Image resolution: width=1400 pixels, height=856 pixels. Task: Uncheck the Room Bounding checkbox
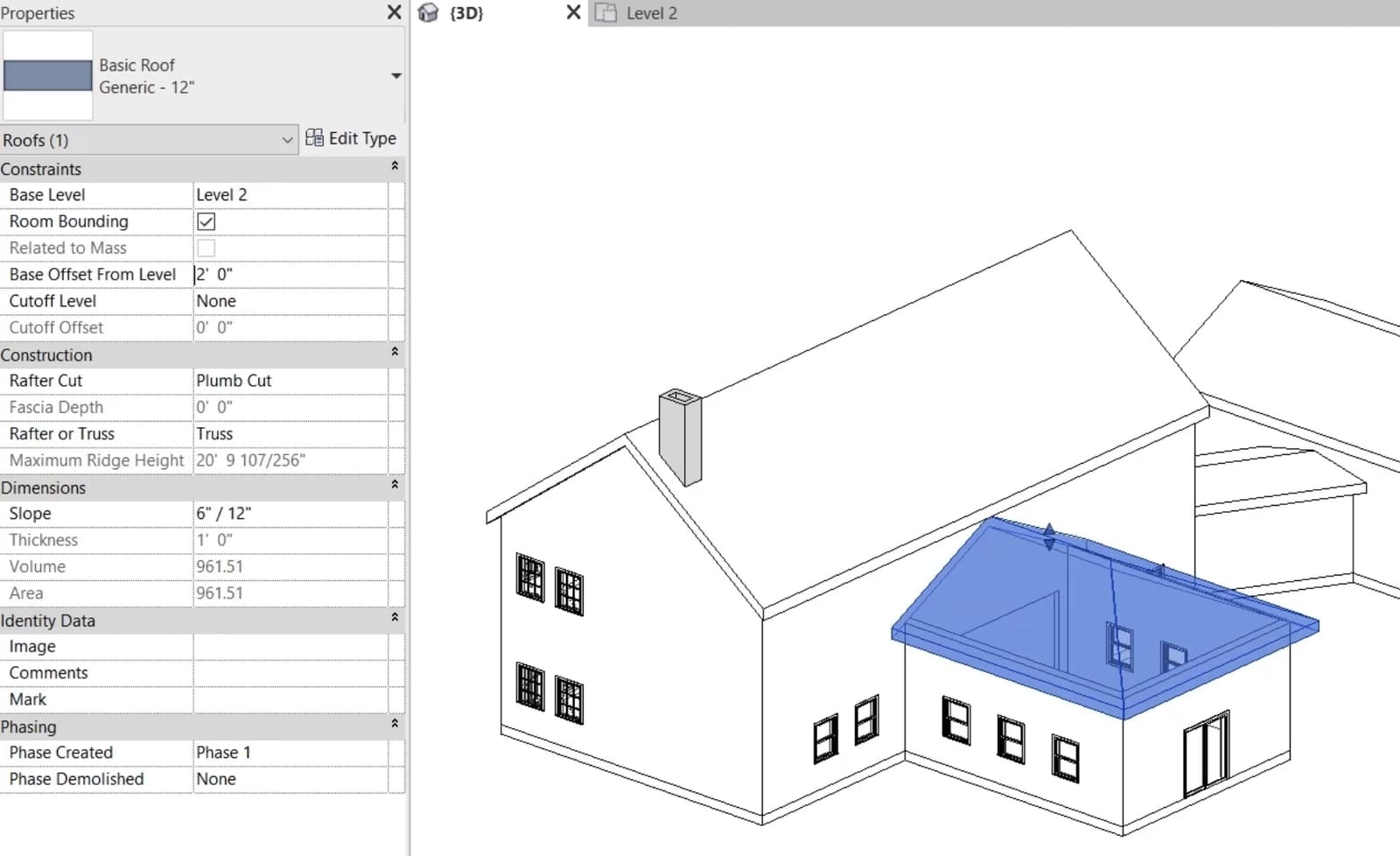tap(206, 221)
